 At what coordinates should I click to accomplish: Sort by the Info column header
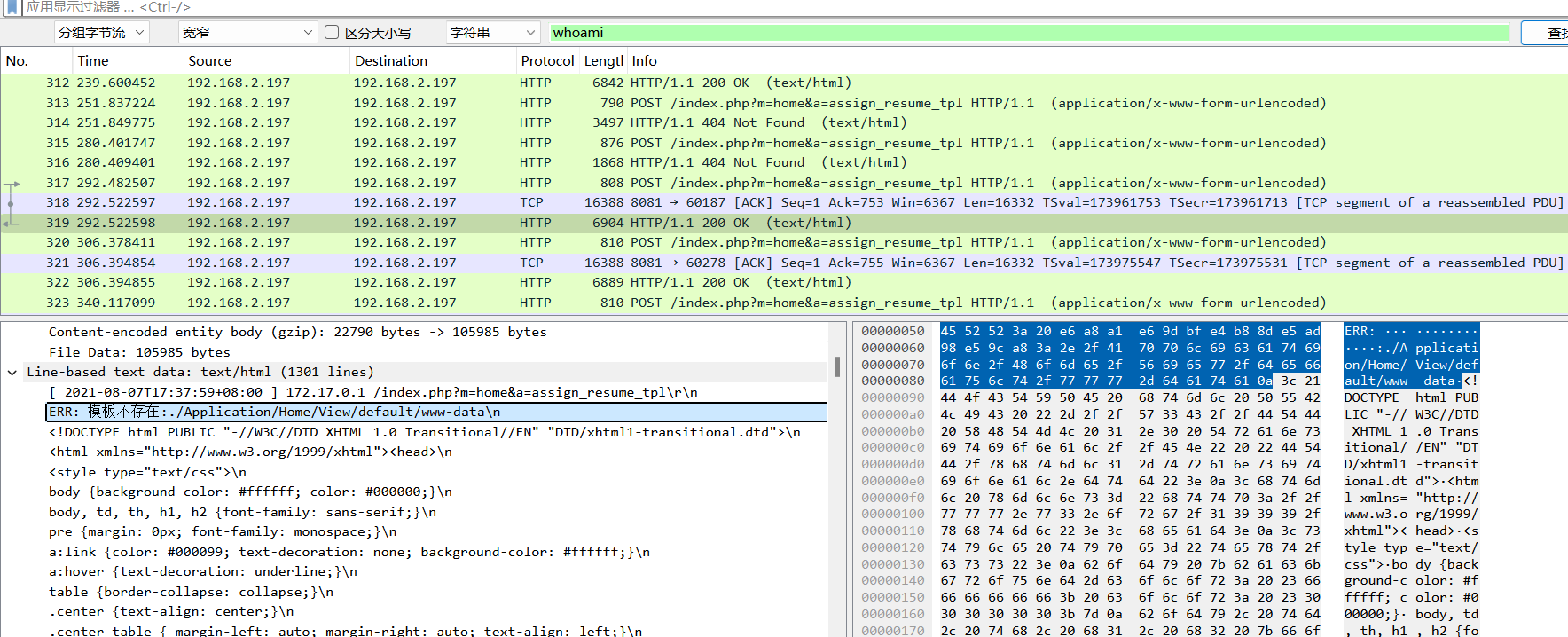coord(1097,61)
